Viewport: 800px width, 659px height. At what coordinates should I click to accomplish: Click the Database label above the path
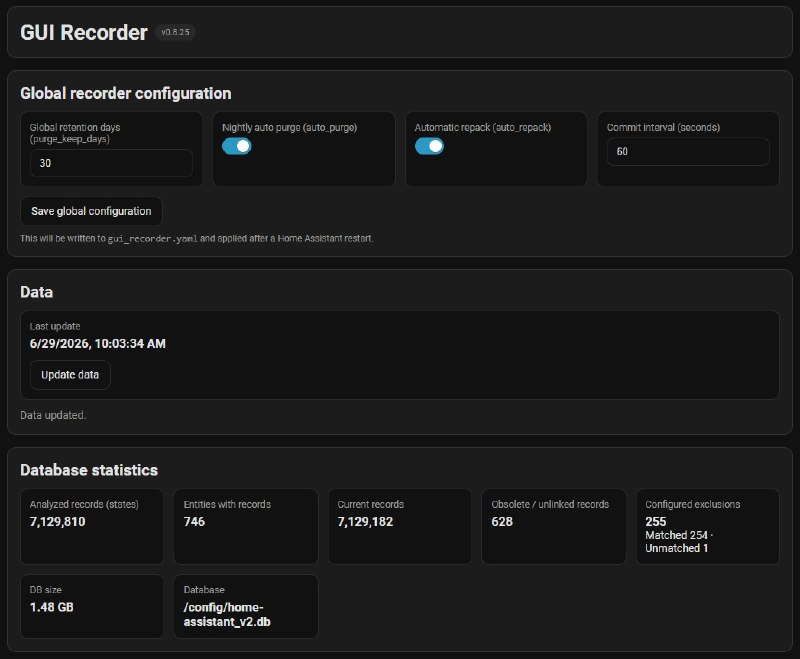pos(204,590)
